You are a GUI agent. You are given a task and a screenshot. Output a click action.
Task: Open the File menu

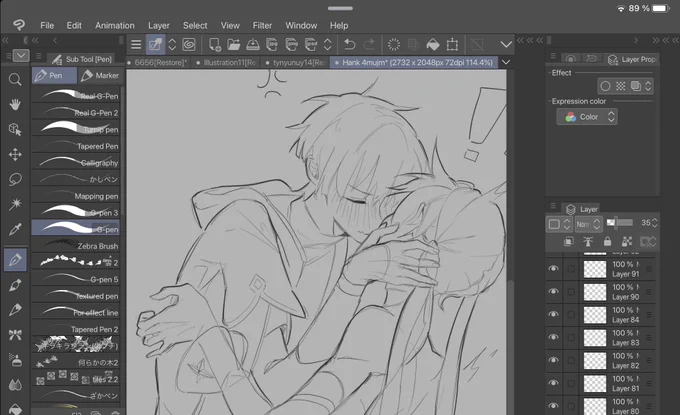click(x=47, y=26)
